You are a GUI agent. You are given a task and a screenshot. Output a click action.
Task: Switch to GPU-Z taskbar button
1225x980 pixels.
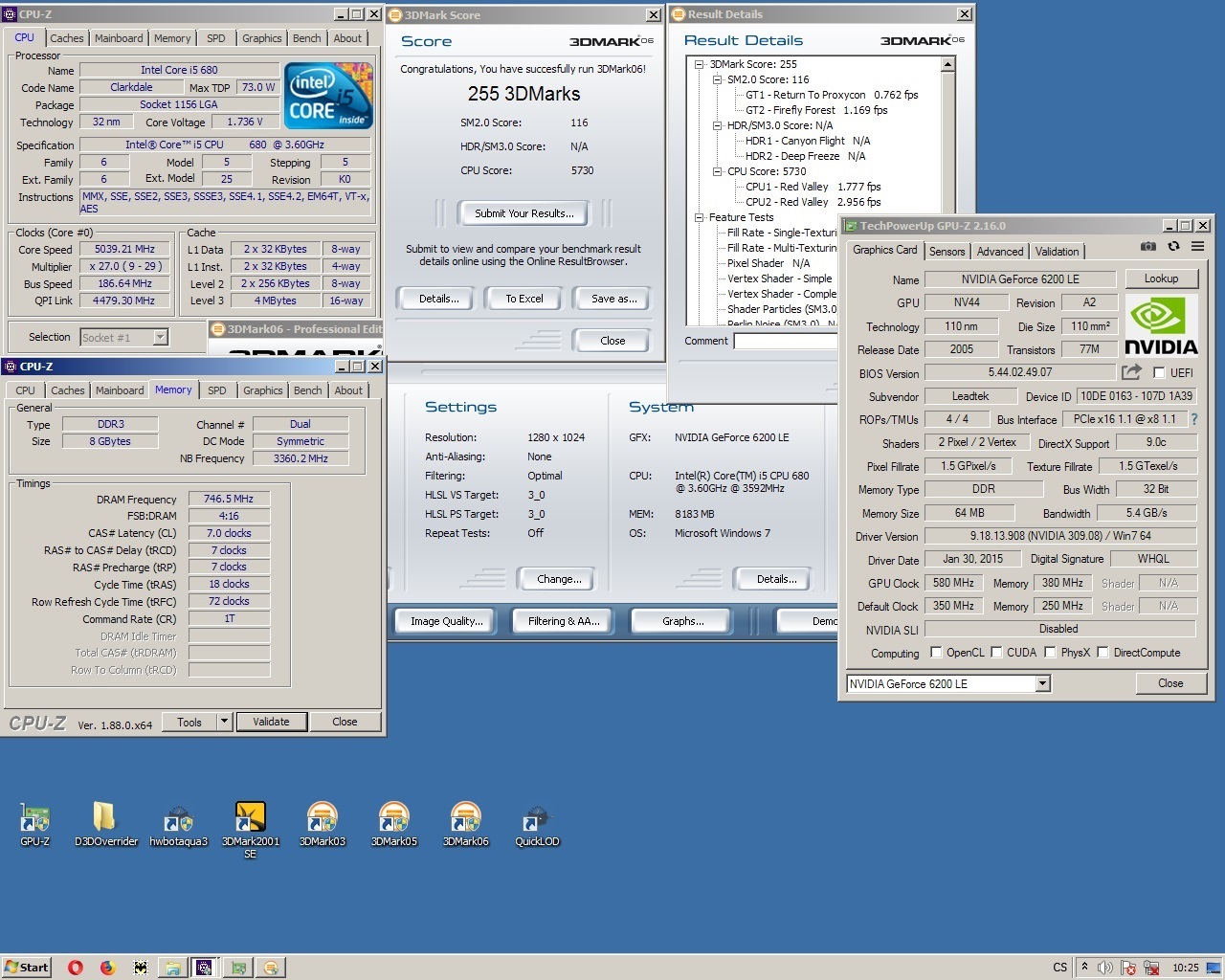[237, 968]
